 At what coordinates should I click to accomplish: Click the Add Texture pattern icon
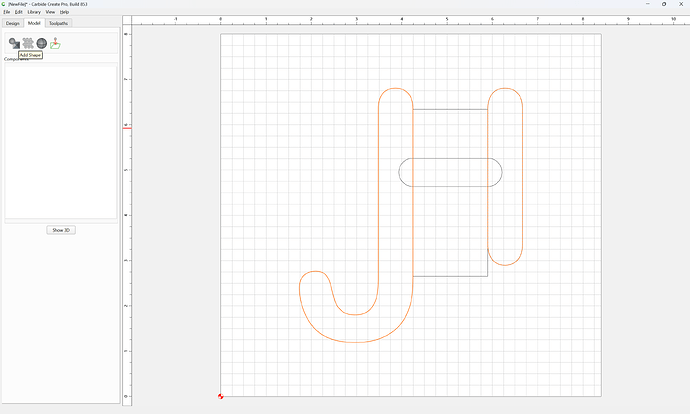pyautogui.click(x=28, y=43)
